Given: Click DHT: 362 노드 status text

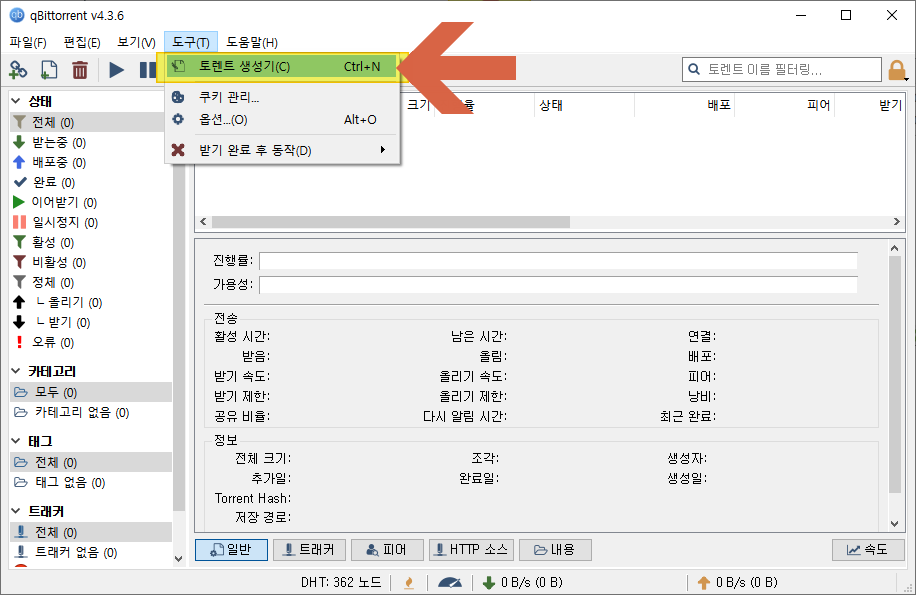Looking at the screenshot, I should tap(341, 582).
